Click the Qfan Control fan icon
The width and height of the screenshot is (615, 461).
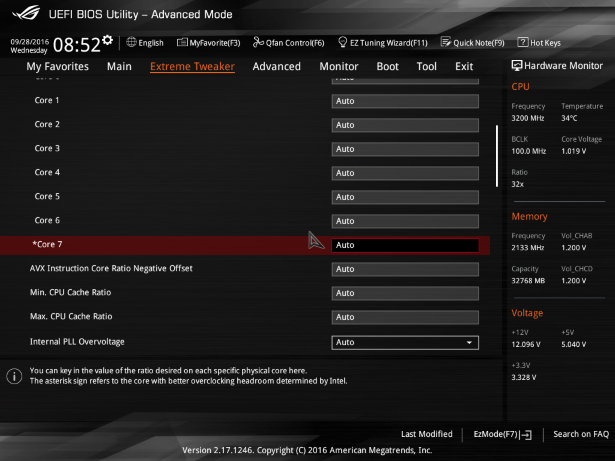coord(258,42)
